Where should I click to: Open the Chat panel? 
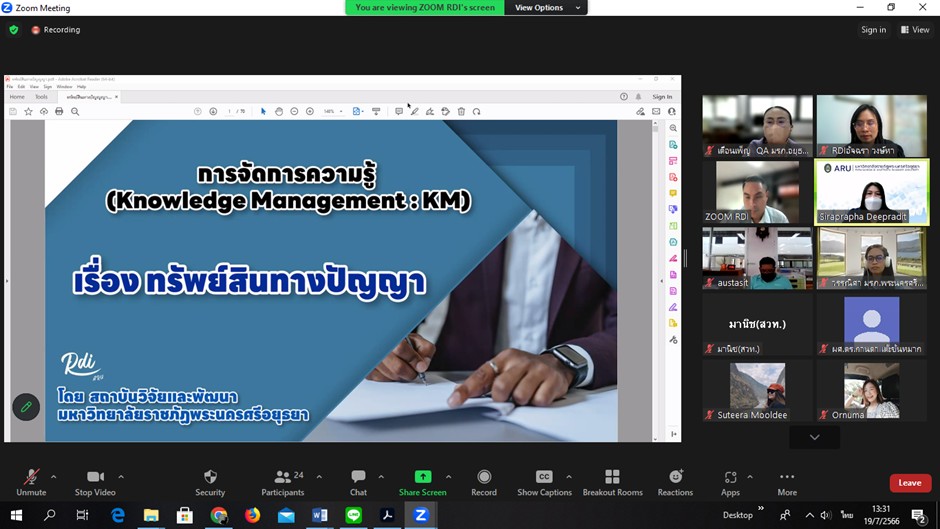358,483
